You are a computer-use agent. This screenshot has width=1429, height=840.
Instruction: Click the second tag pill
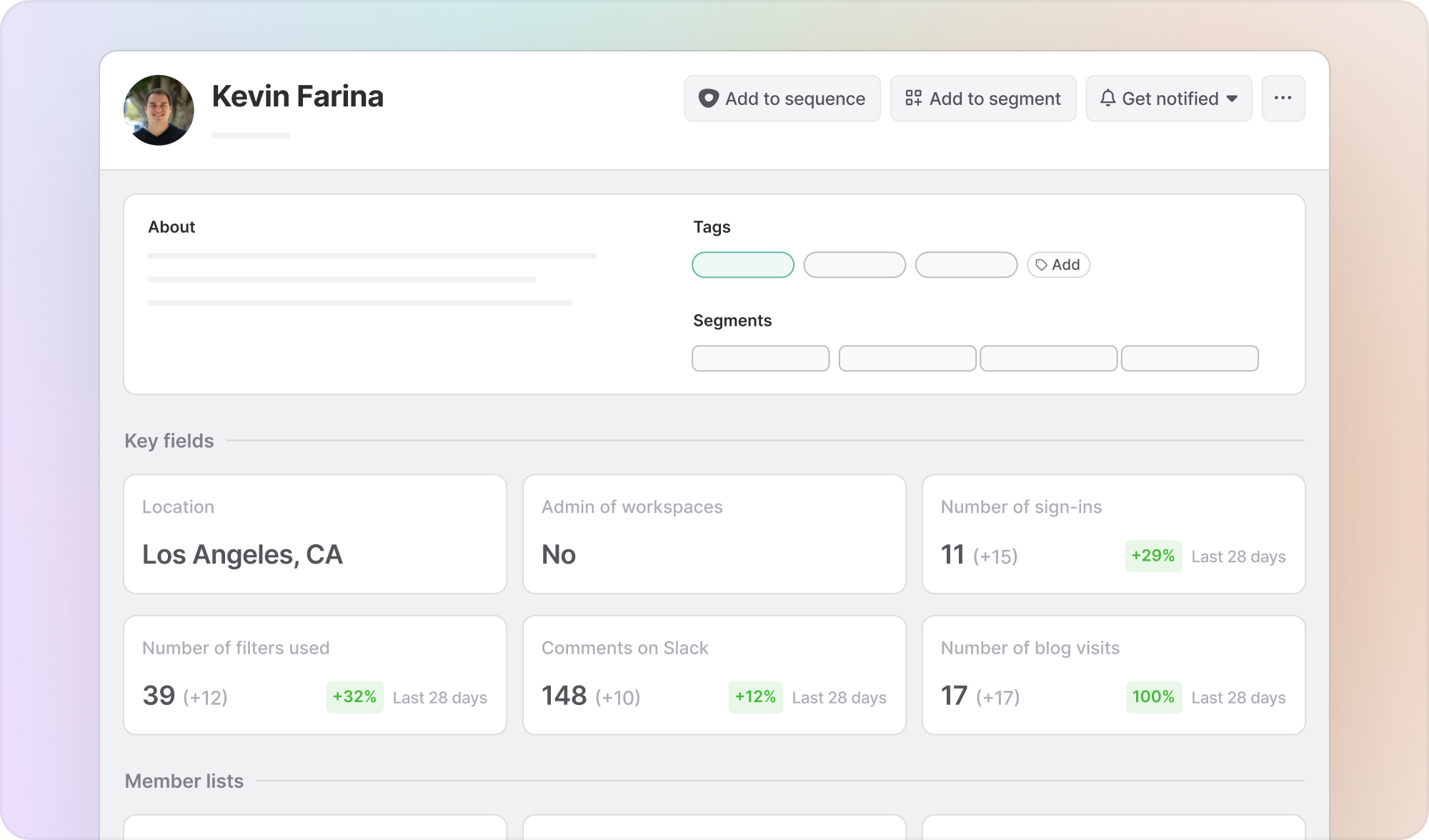854,265
